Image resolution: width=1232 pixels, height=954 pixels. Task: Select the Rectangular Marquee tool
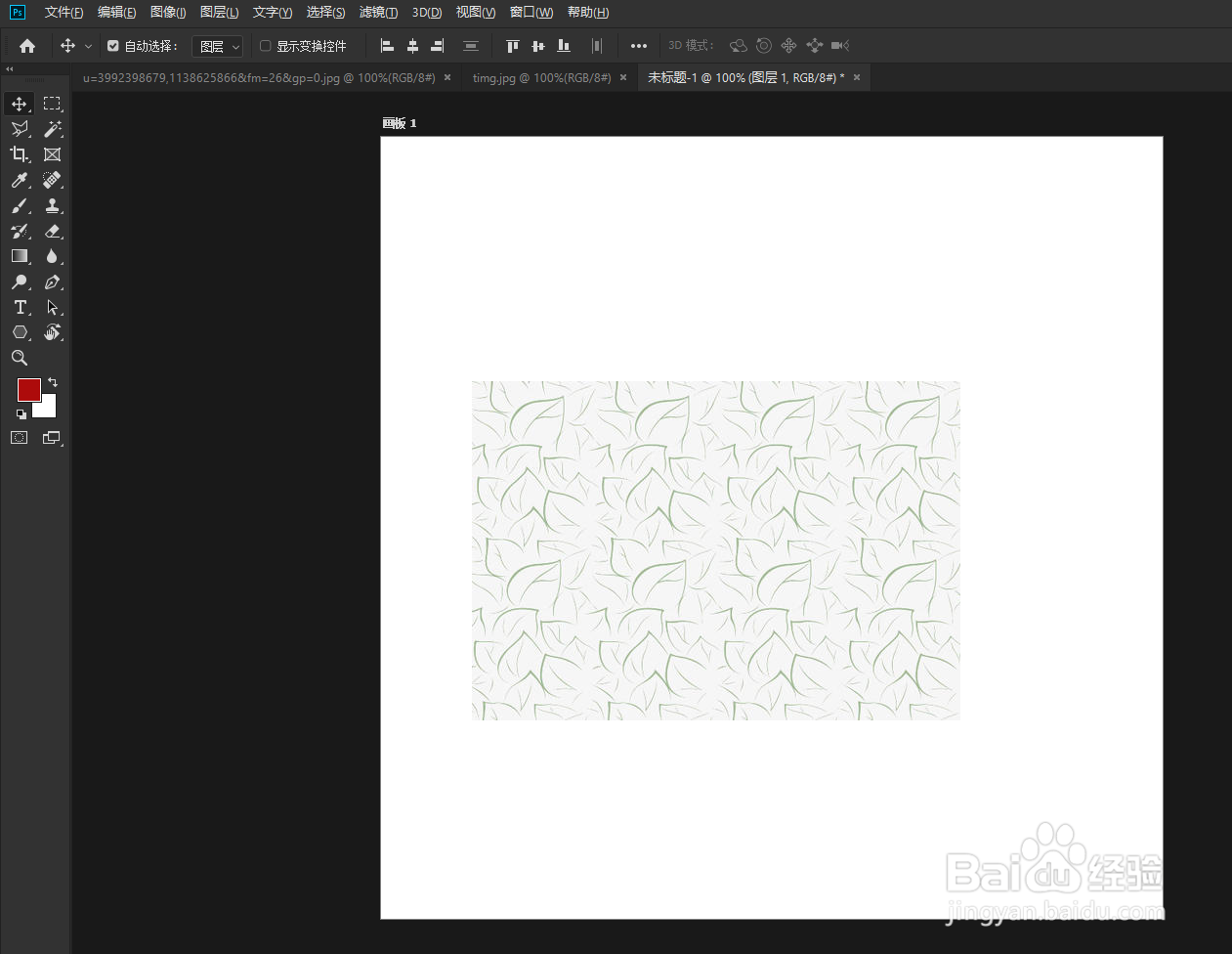click(53, 104)
